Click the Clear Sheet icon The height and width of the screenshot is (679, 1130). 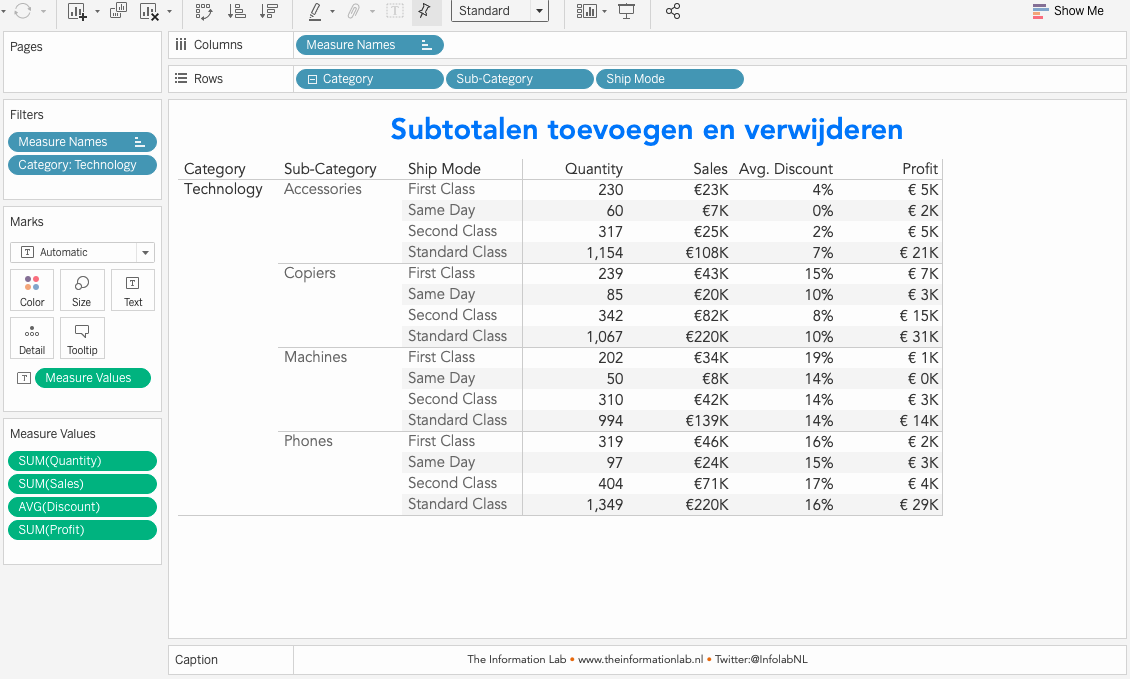[149, 11]
